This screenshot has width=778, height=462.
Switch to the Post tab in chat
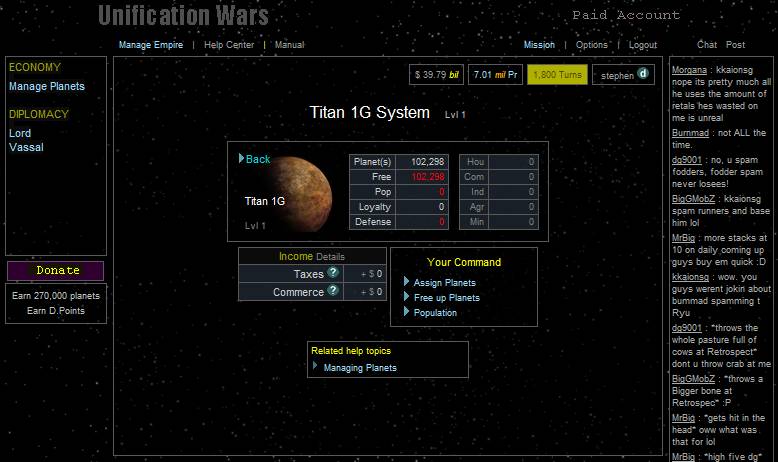735,45
